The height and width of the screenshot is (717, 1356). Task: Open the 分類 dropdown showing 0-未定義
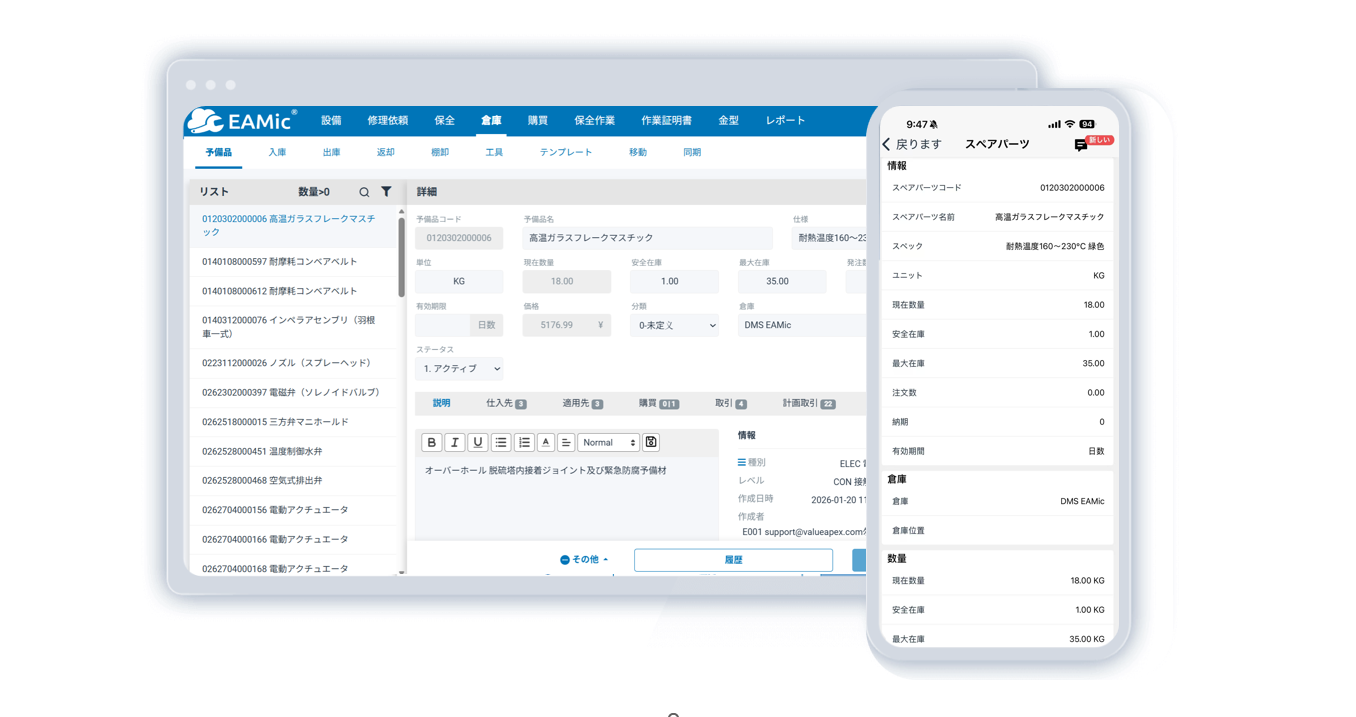coord(674,324)
